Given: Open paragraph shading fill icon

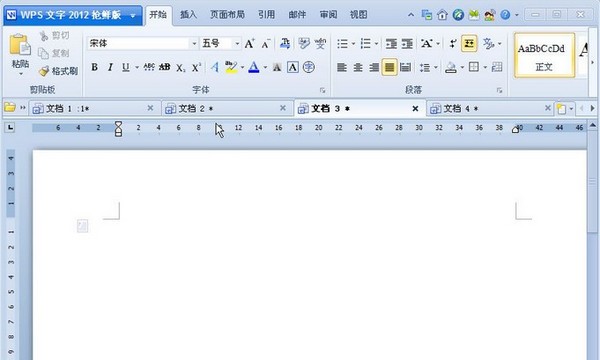Looking at the screenshot, I should click(451, 68).
